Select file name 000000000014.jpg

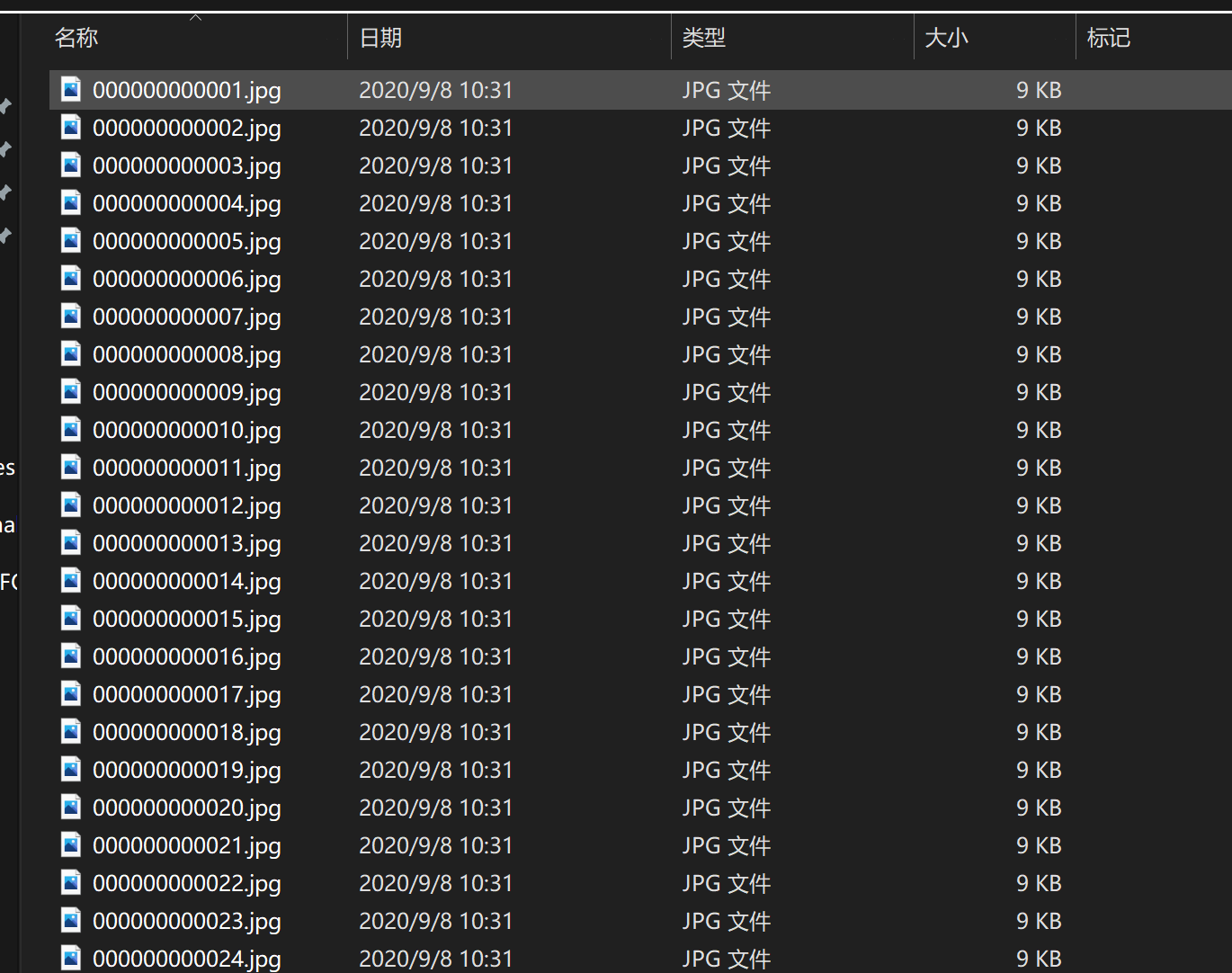coord(187,582)
